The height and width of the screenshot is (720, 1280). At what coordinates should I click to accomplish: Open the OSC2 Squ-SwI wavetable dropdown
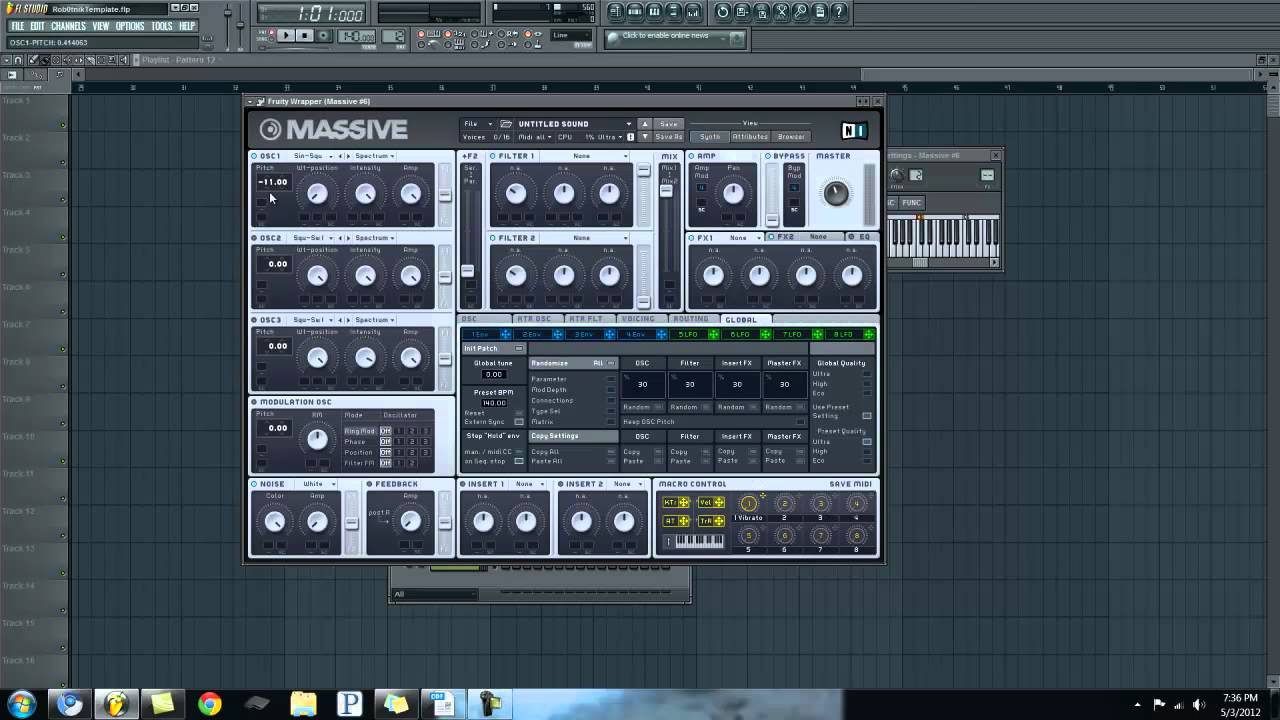click(312, 238)
